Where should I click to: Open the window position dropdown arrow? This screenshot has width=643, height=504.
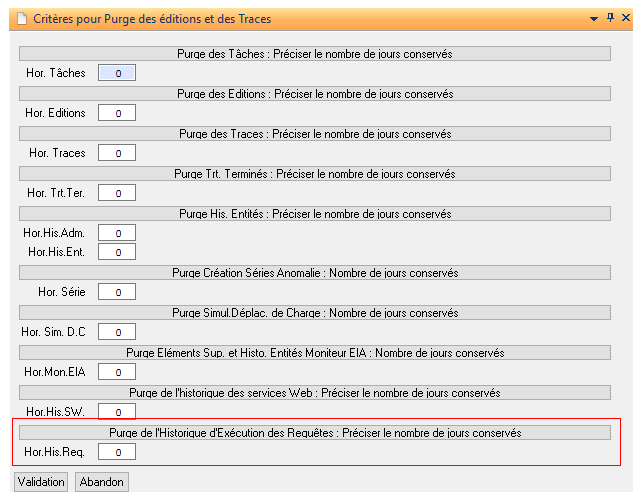click(x=595, y=18)
